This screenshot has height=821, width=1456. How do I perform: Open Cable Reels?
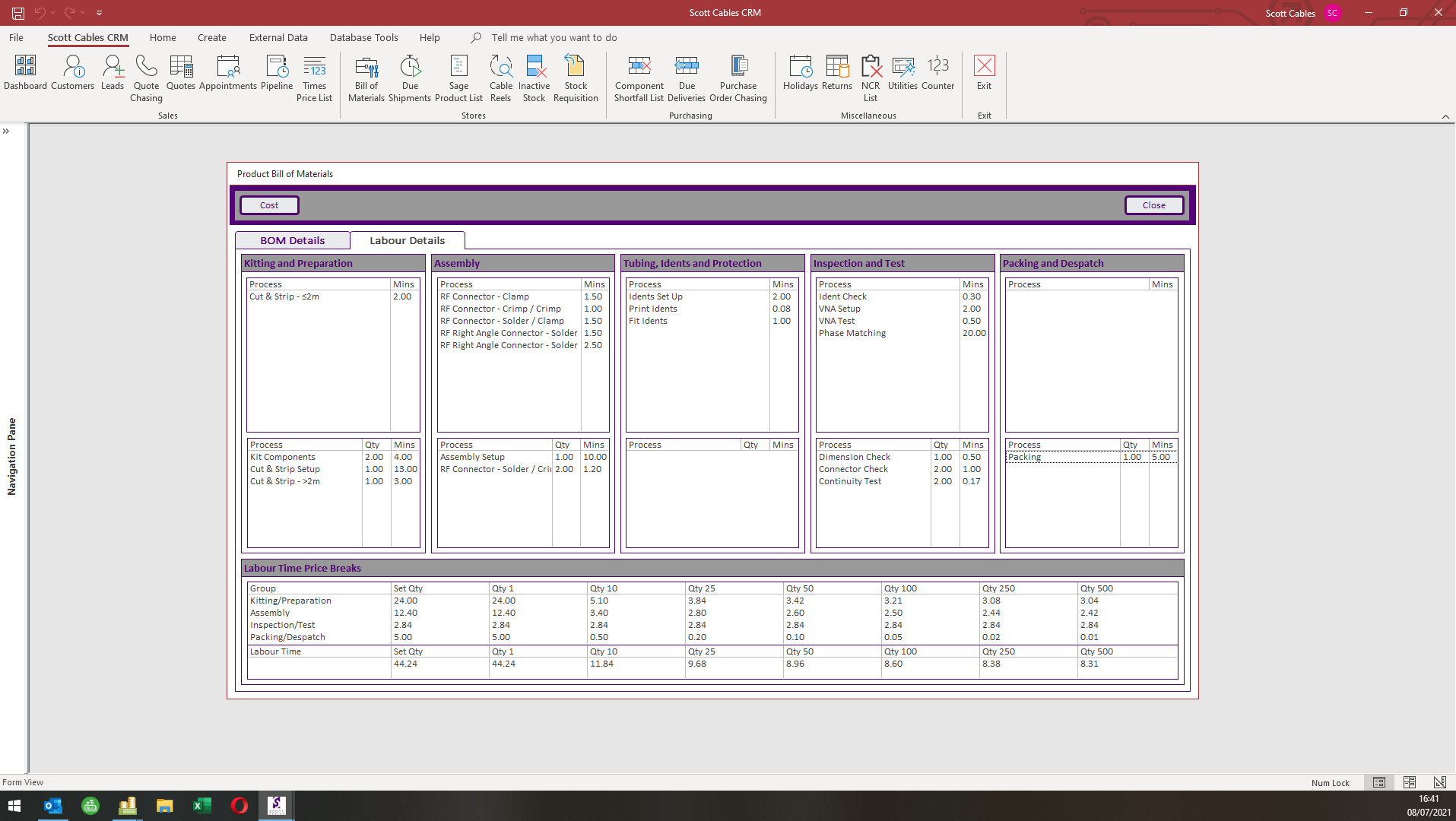click(x=500, y=78)
